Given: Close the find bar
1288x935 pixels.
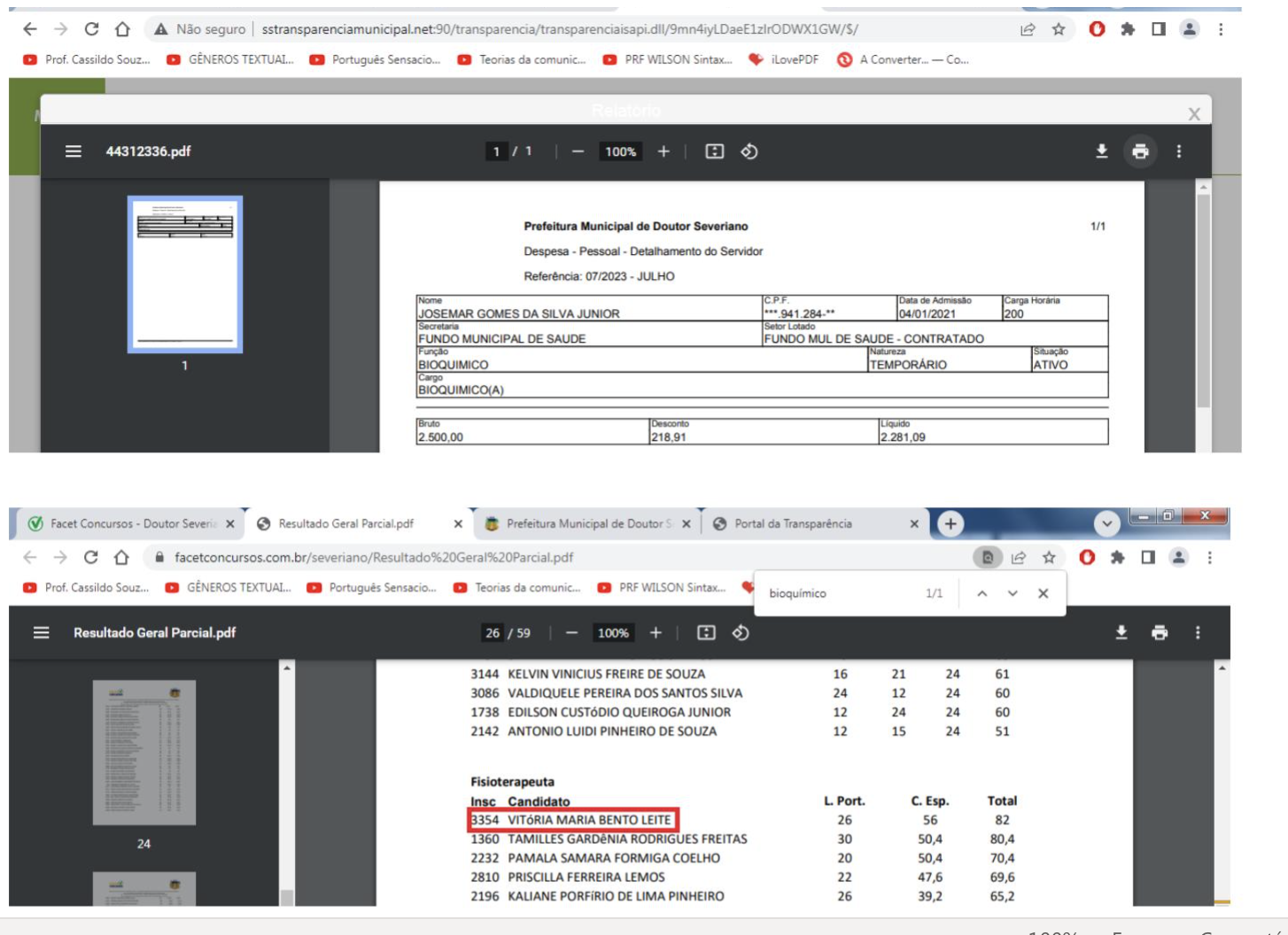Looking at the screenshot, I should coord(1044,593).
